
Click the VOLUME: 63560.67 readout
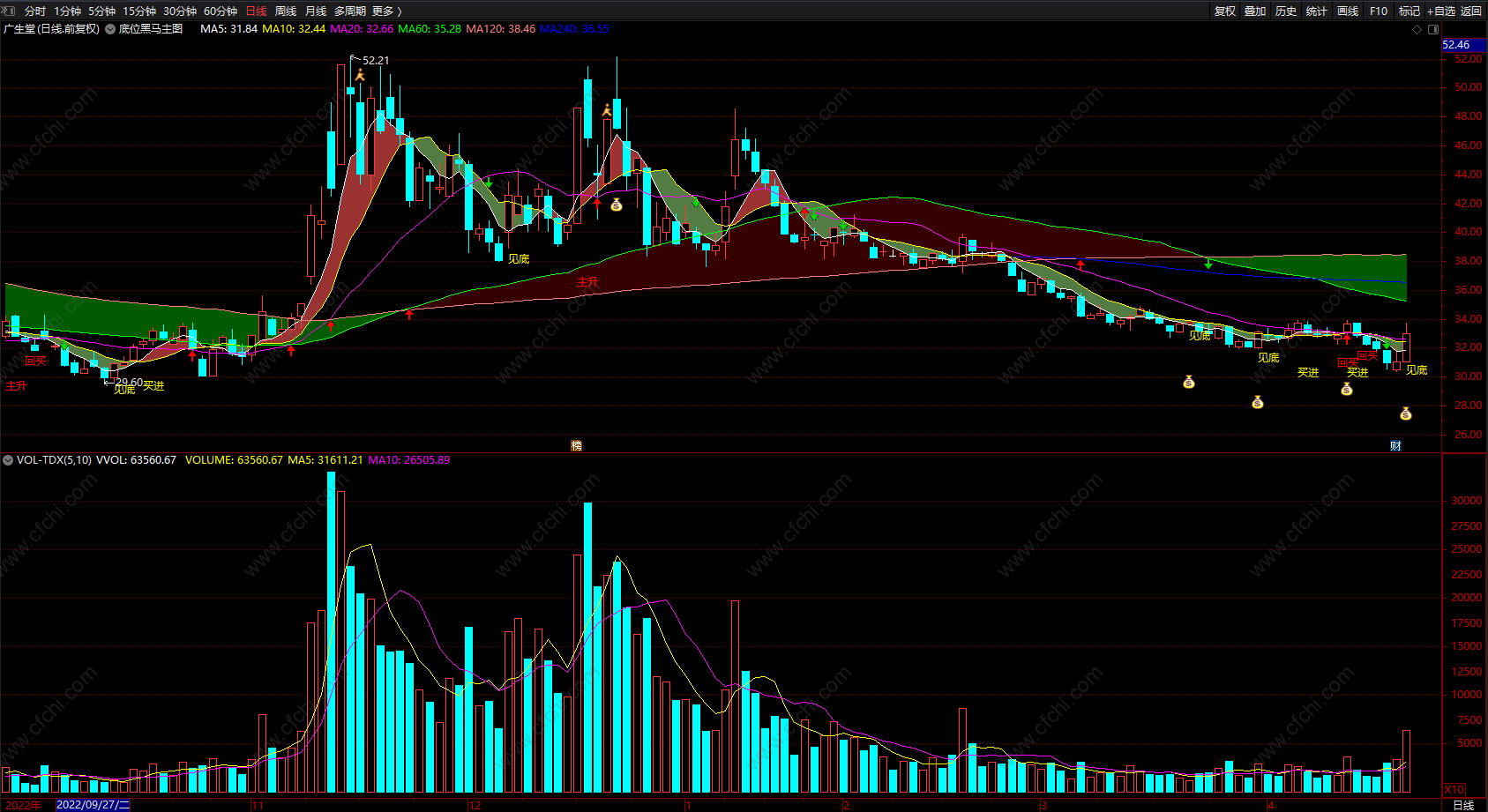click(x=234, y=460)
